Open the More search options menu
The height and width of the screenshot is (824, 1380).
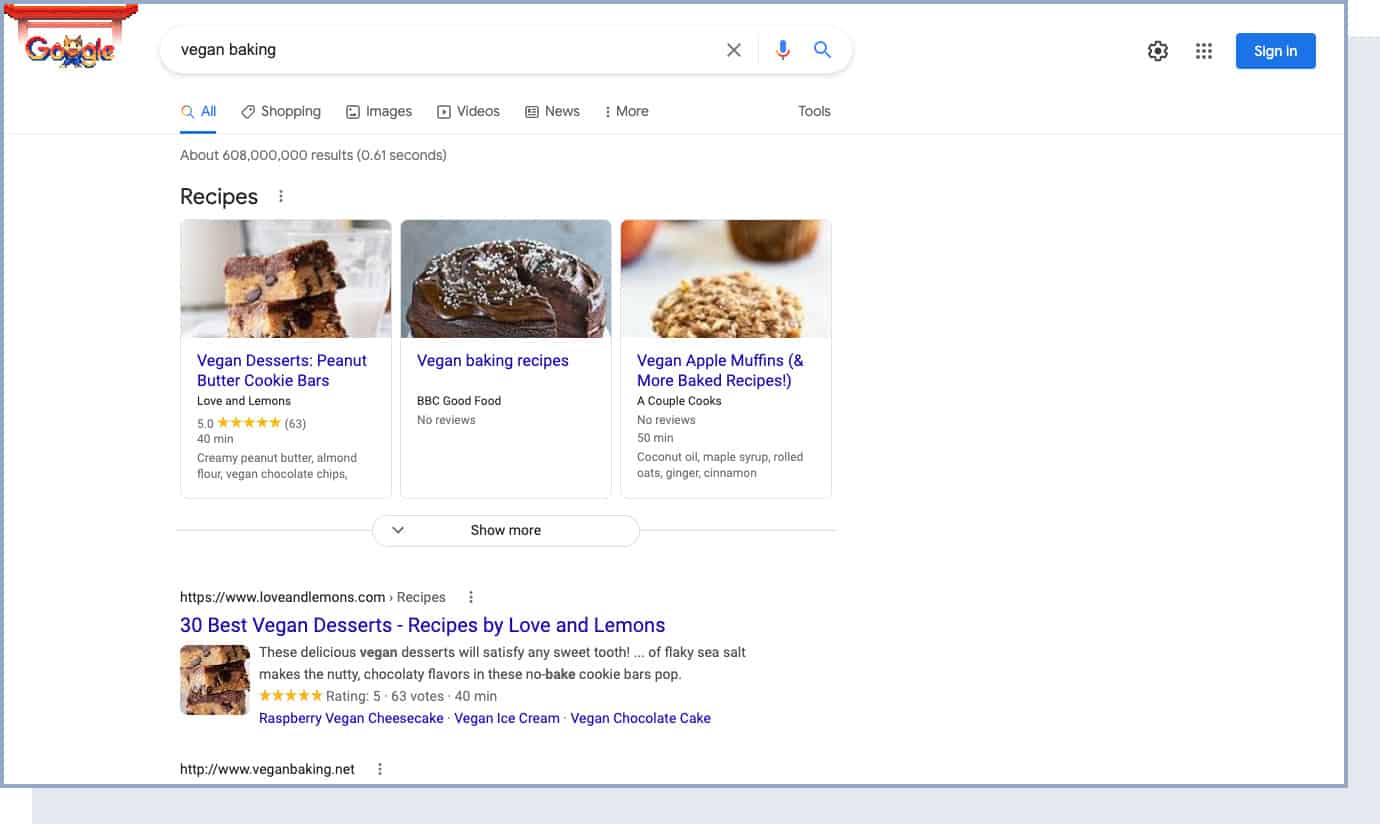coord(627,112)
